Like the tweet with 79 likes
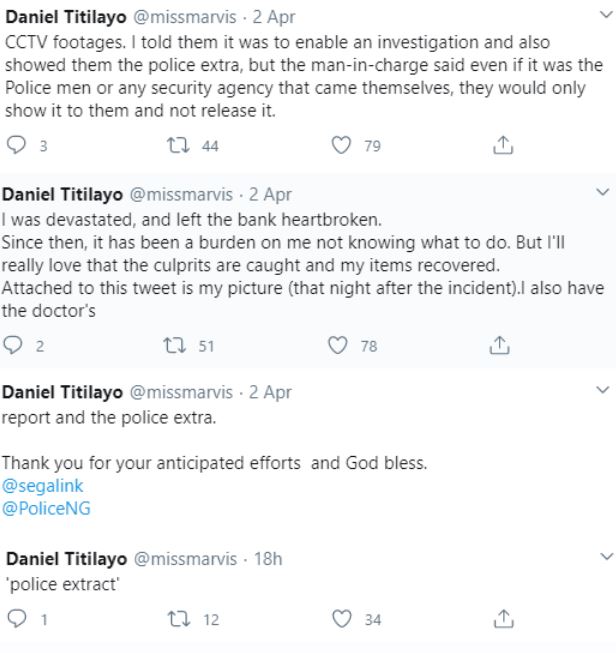Viewport: 616px width, 653px height. 342,146
